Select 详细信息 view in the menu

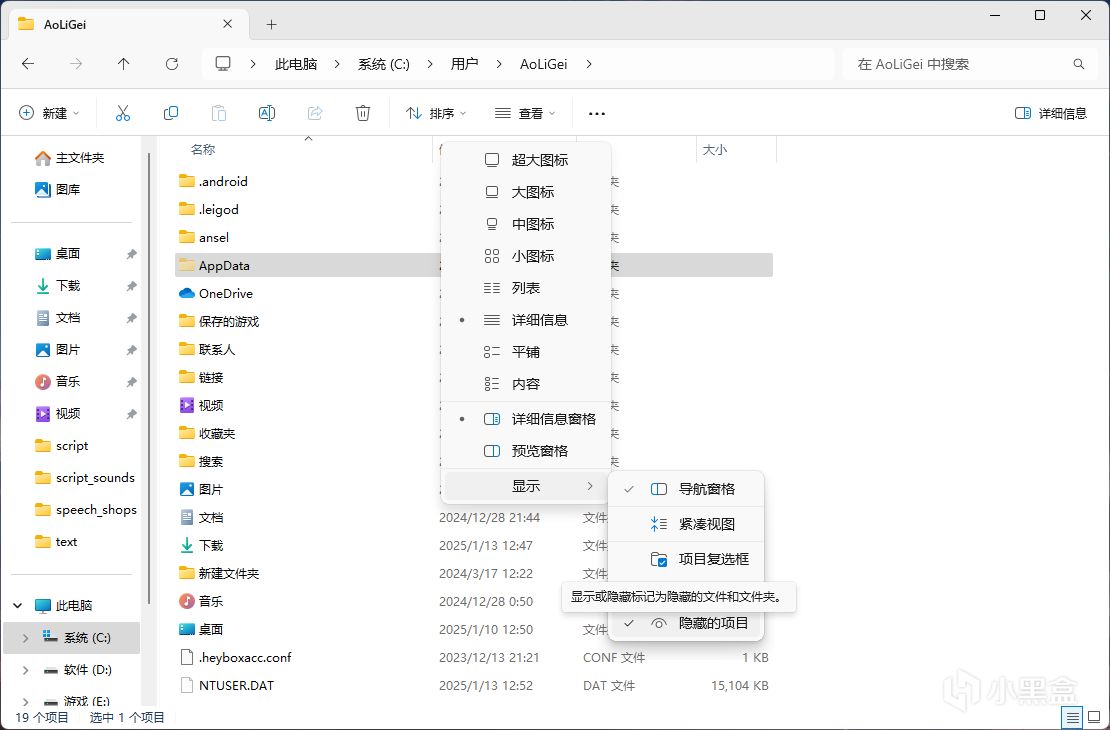tap(526, 320)
